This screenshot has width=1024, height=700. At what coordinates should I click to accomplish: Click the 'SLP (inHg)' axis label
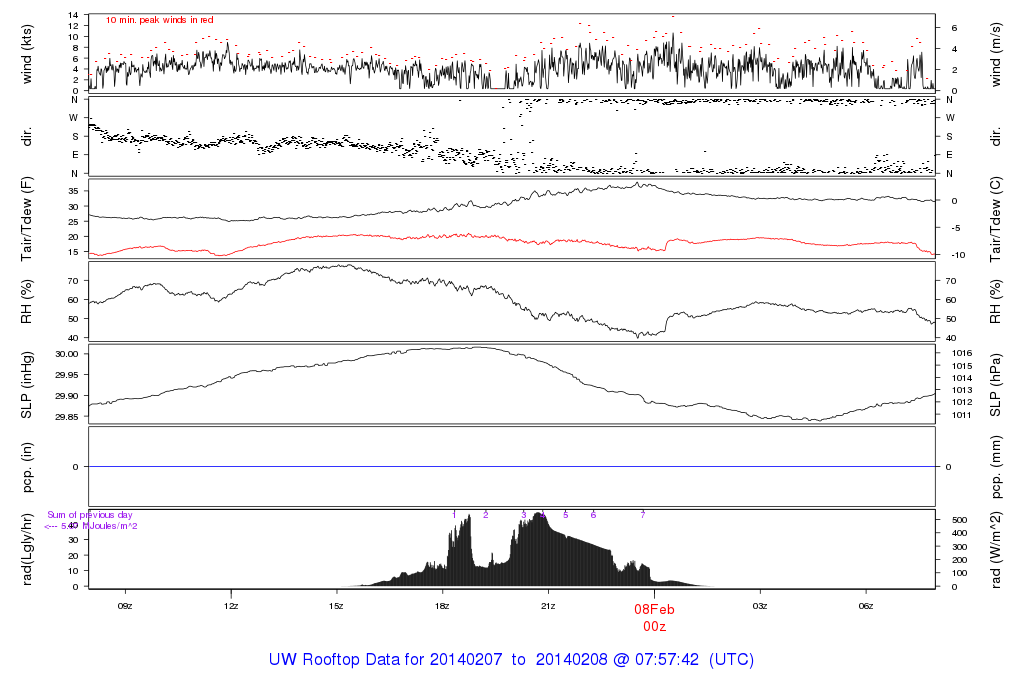[27, 385]
